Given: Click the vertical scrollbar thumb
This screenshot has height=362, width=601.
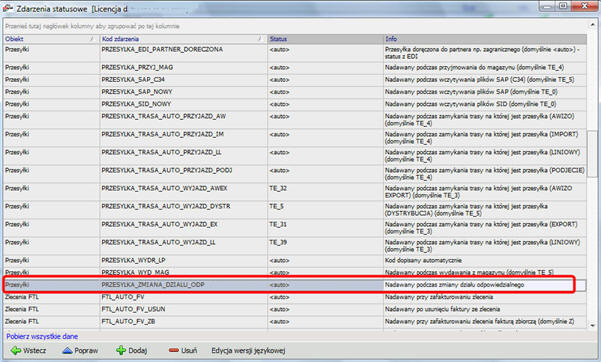Looking at the screenshot, I should pos(593,153).
